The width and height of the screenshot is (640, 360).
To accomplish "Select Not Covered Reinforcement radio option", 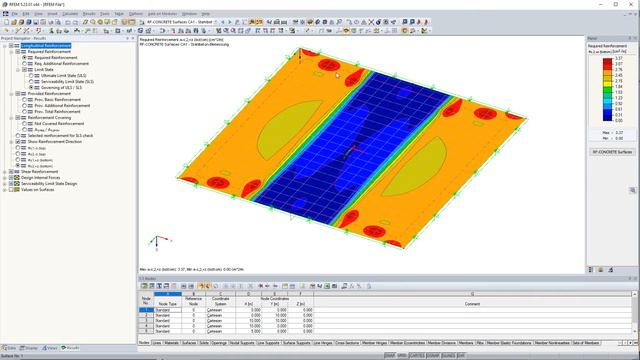I will click(x=24, y=123).
